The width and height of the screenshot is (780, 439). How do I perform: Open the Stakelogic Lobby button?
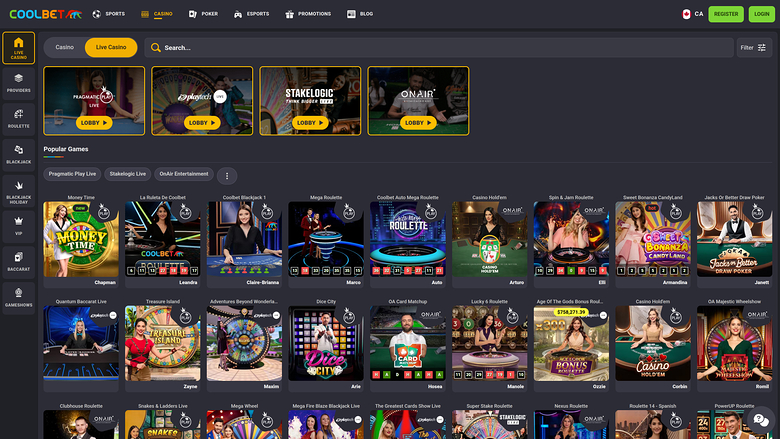click(310, 122)
